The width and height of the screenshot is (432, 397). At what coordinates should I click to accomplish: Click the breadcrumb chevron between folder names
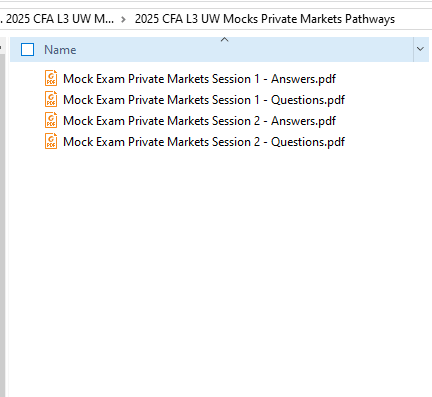point(123,19)
